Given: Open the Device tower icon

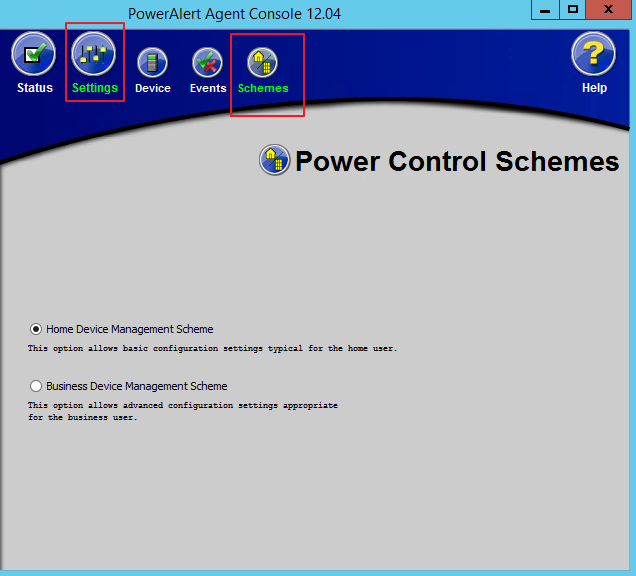Looking at the screenshot, I should click(x=153, y=62).
